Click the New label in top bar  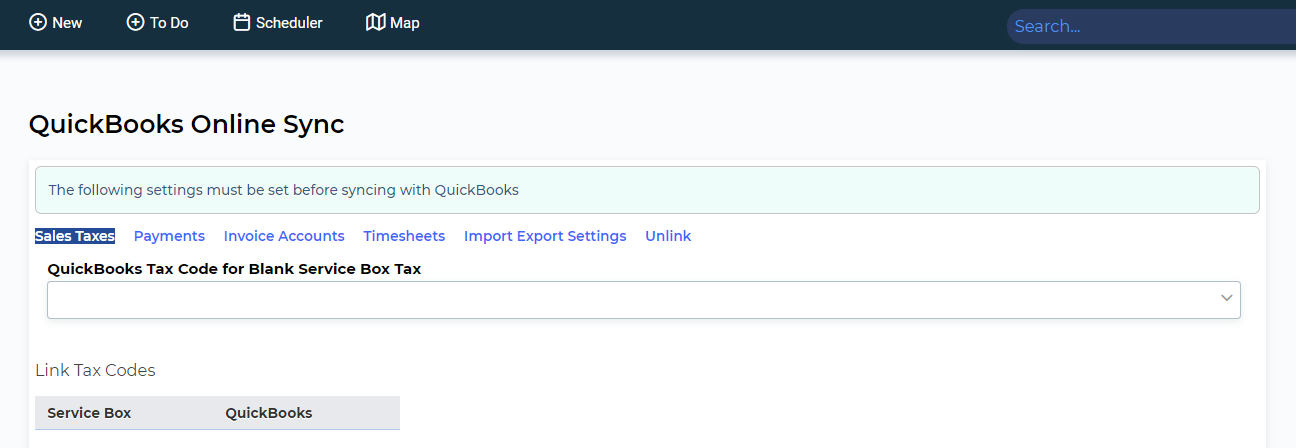pos(67,23)
